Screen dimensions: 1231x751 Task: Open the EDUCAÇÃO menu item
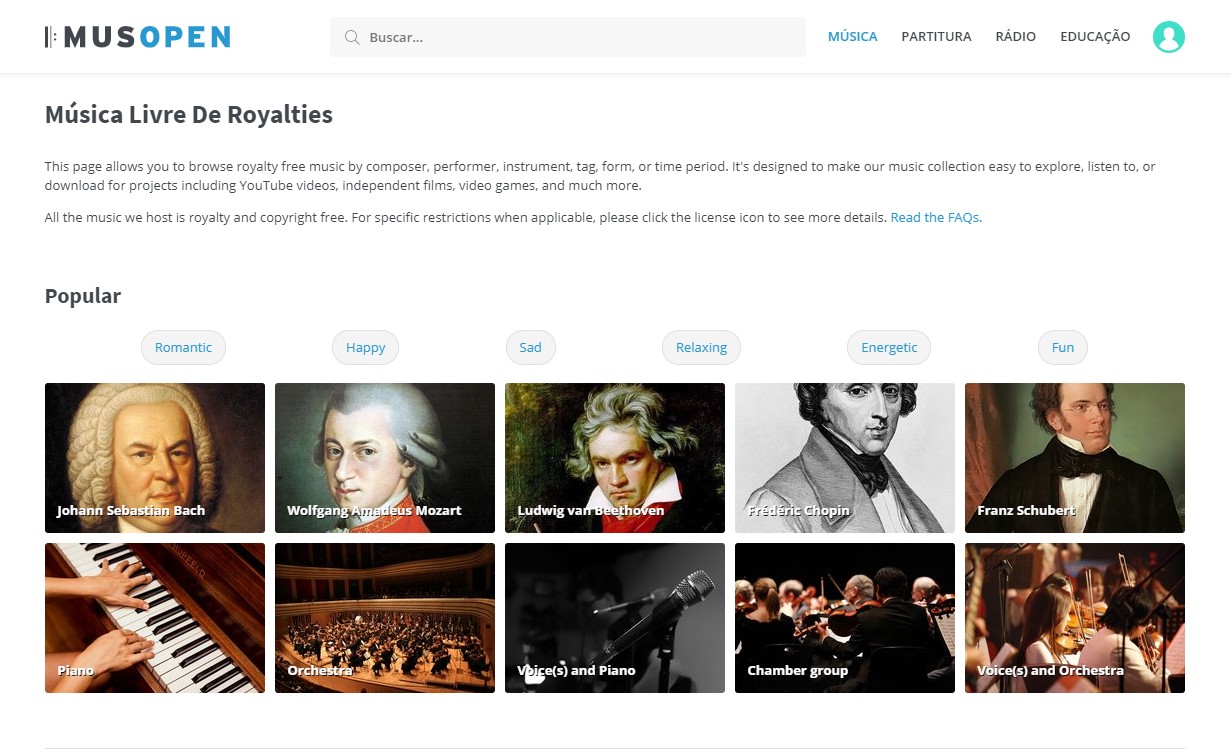(1095, 37)
